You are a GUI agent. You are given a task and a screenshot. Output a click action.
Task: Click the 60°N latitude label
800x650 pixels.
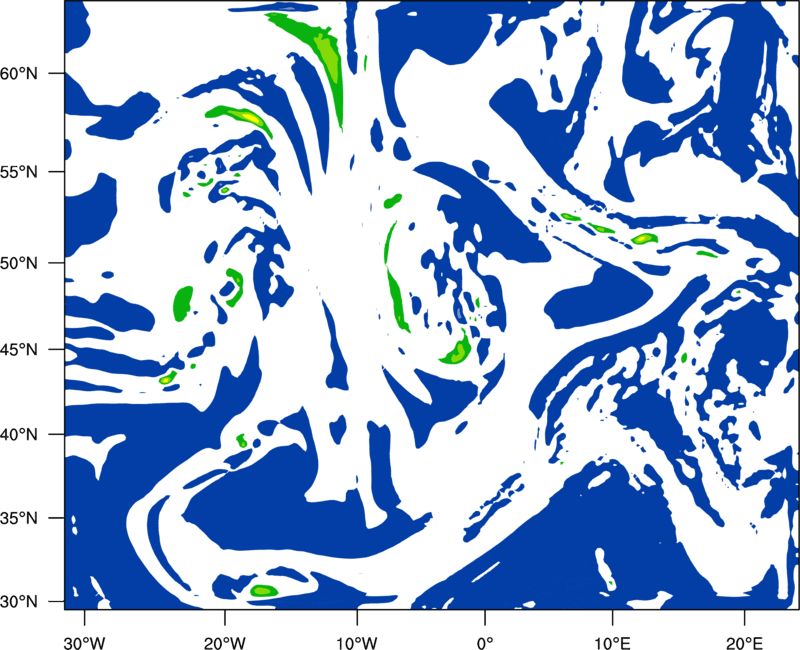tap(19, 73)
